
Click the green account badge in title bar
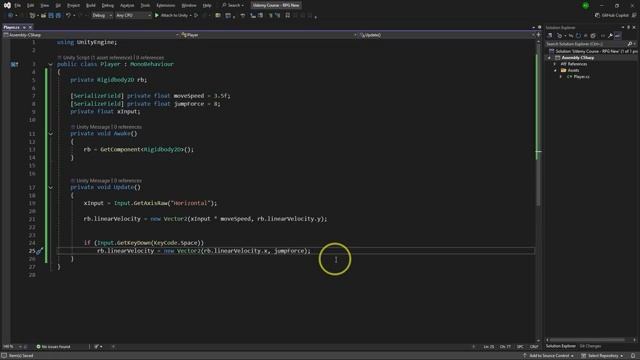click(x=586, y=5)
